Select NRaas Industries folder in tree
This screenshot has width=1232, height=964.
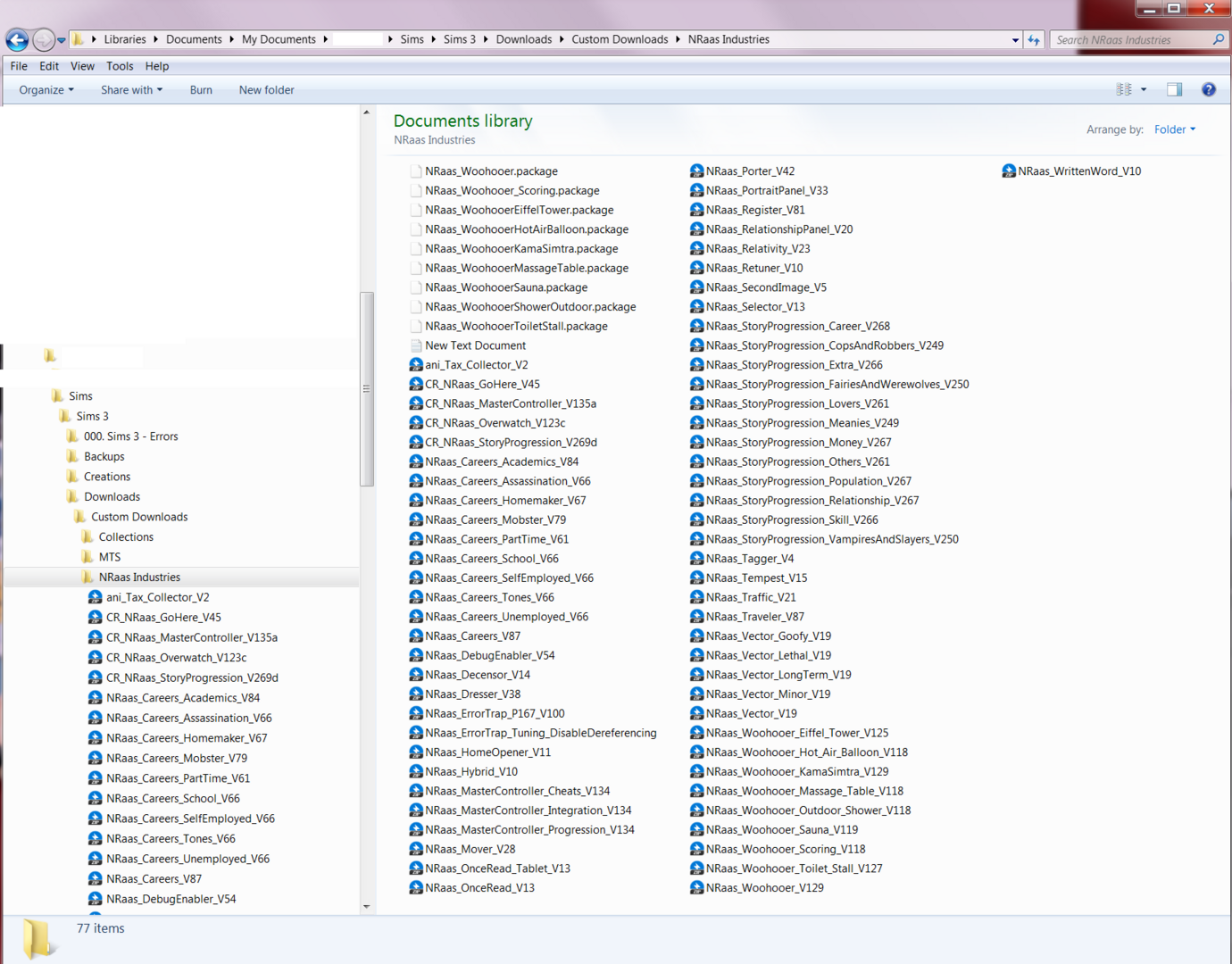[139, 577]
